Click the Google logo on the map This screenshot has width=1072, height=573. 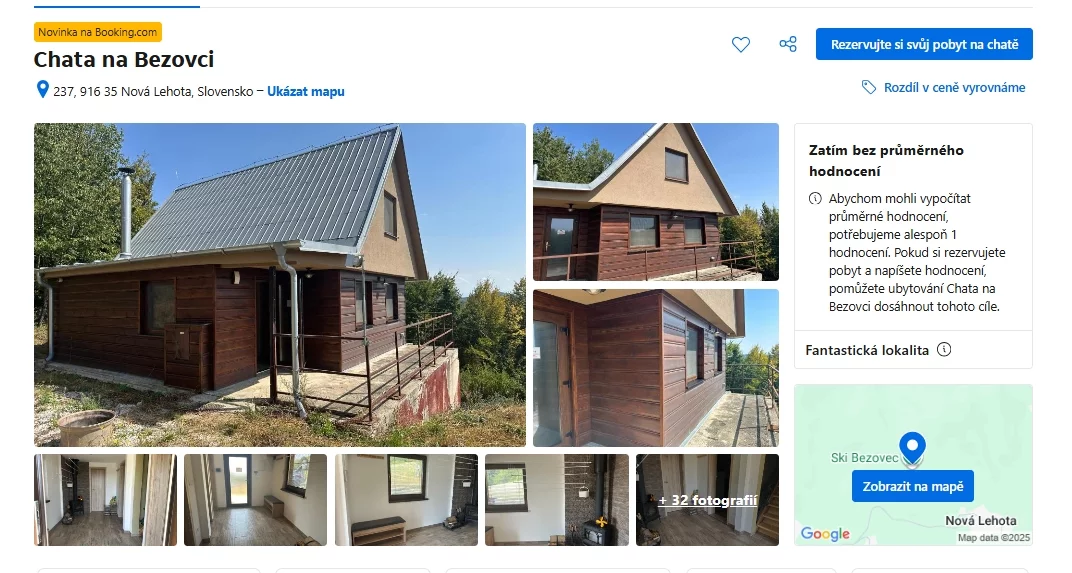pyautogui.click(x=825, y=533)
